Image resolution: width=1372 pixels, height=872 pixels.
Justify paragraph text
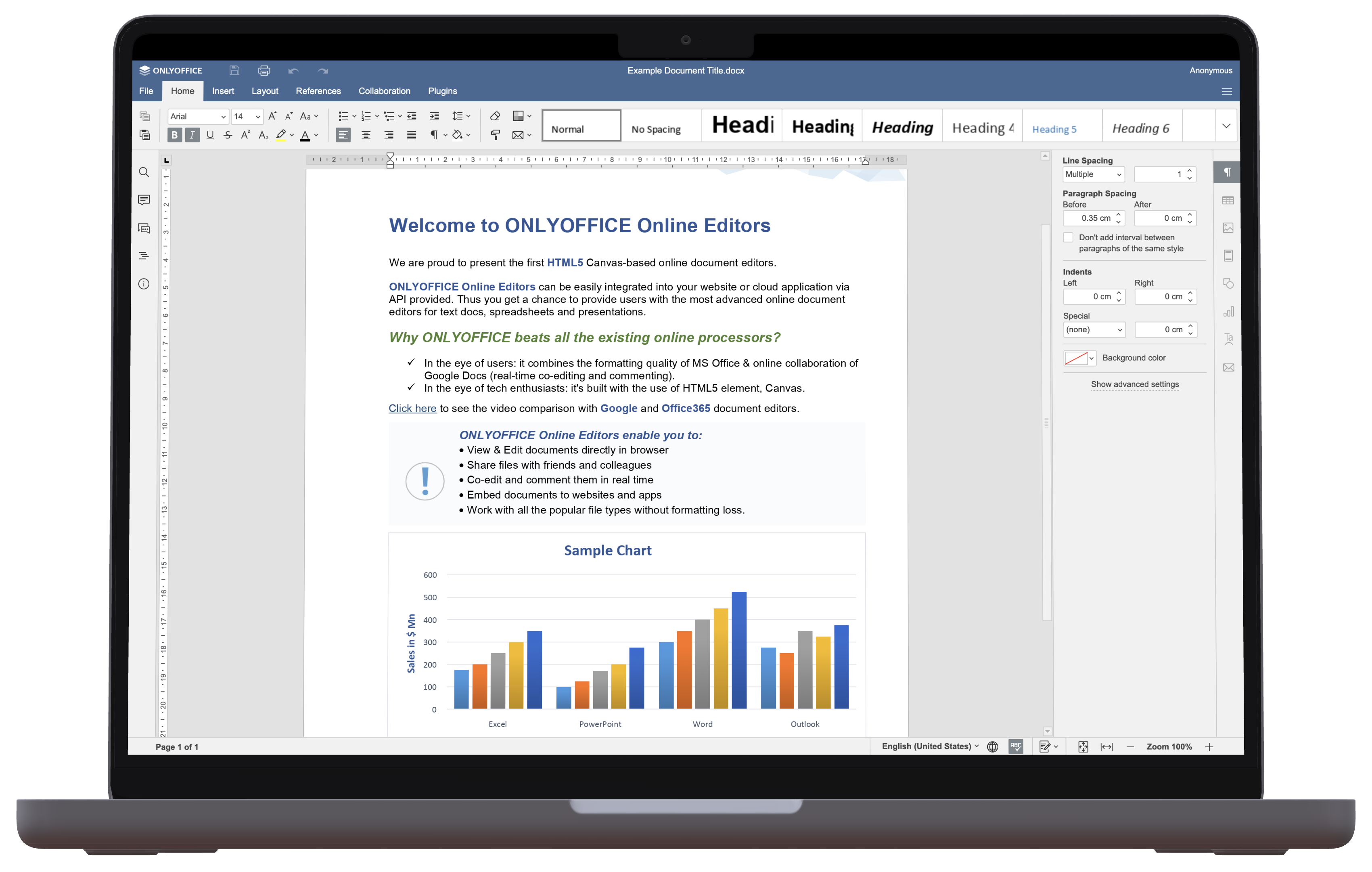pos(411,135)
